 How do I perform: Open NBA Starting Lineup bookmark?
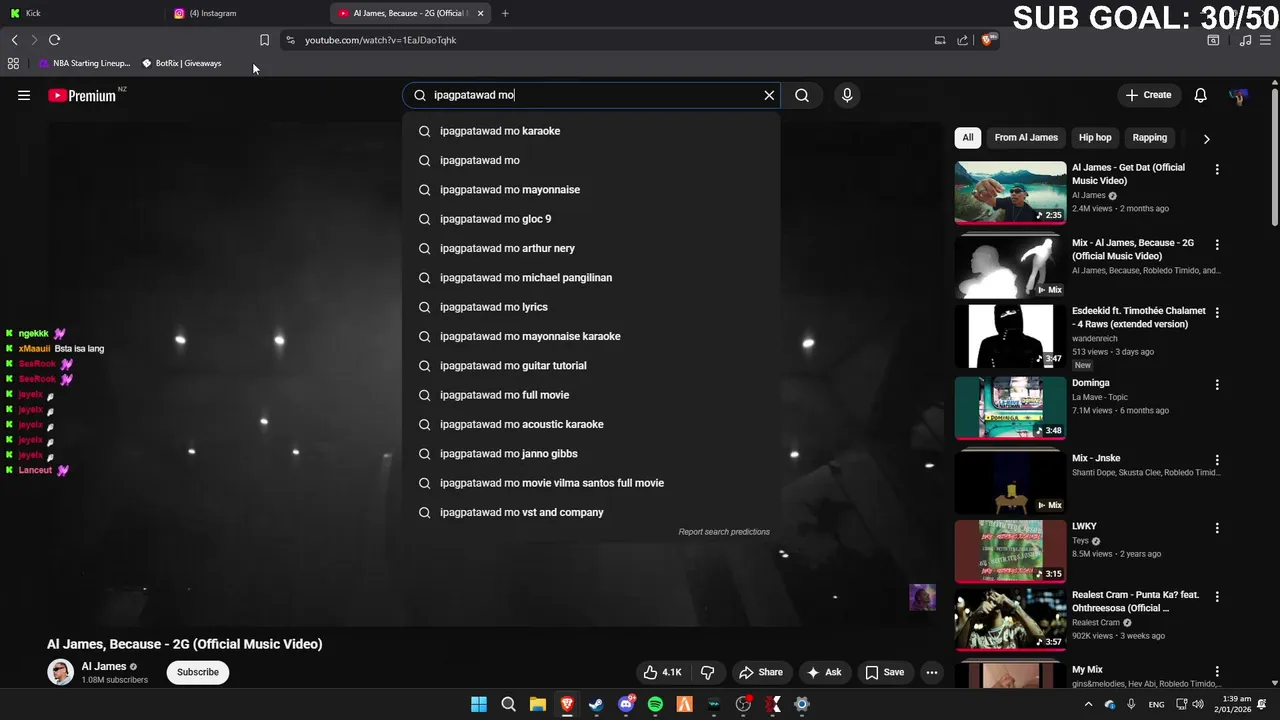point(84,63)
